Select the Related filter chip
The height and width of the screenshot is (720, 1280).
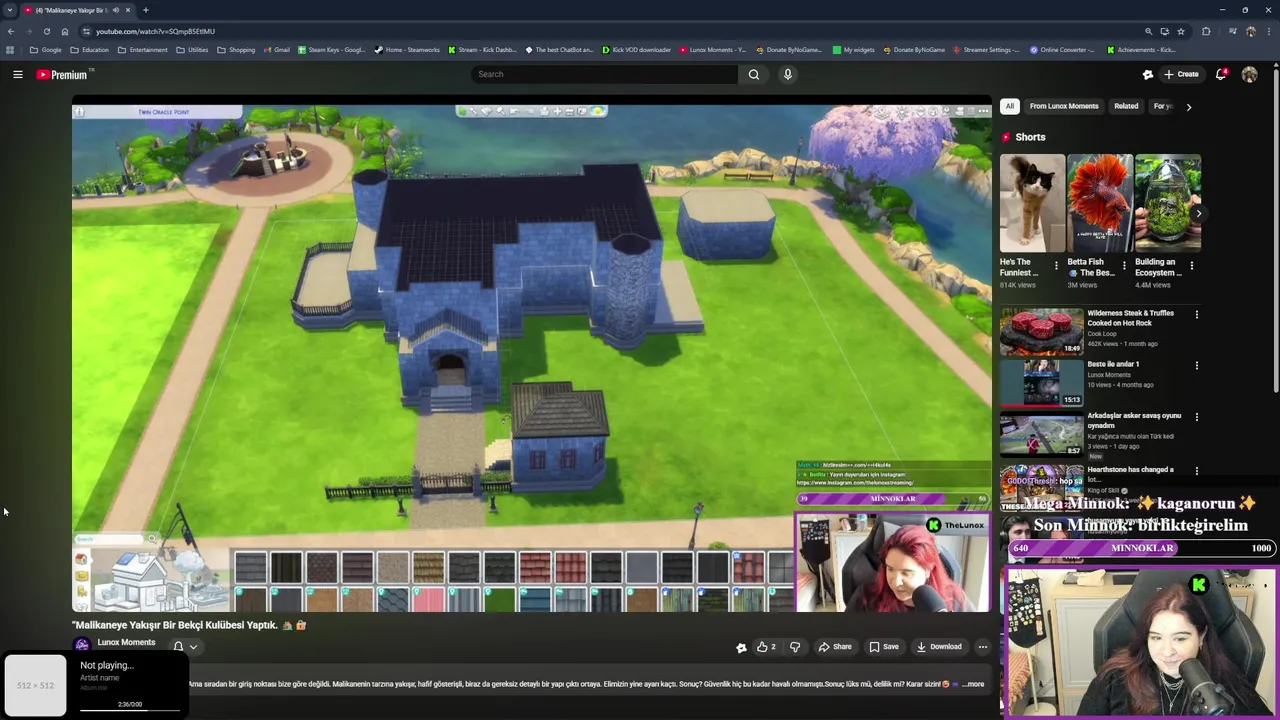click(x=1126, y=106)
